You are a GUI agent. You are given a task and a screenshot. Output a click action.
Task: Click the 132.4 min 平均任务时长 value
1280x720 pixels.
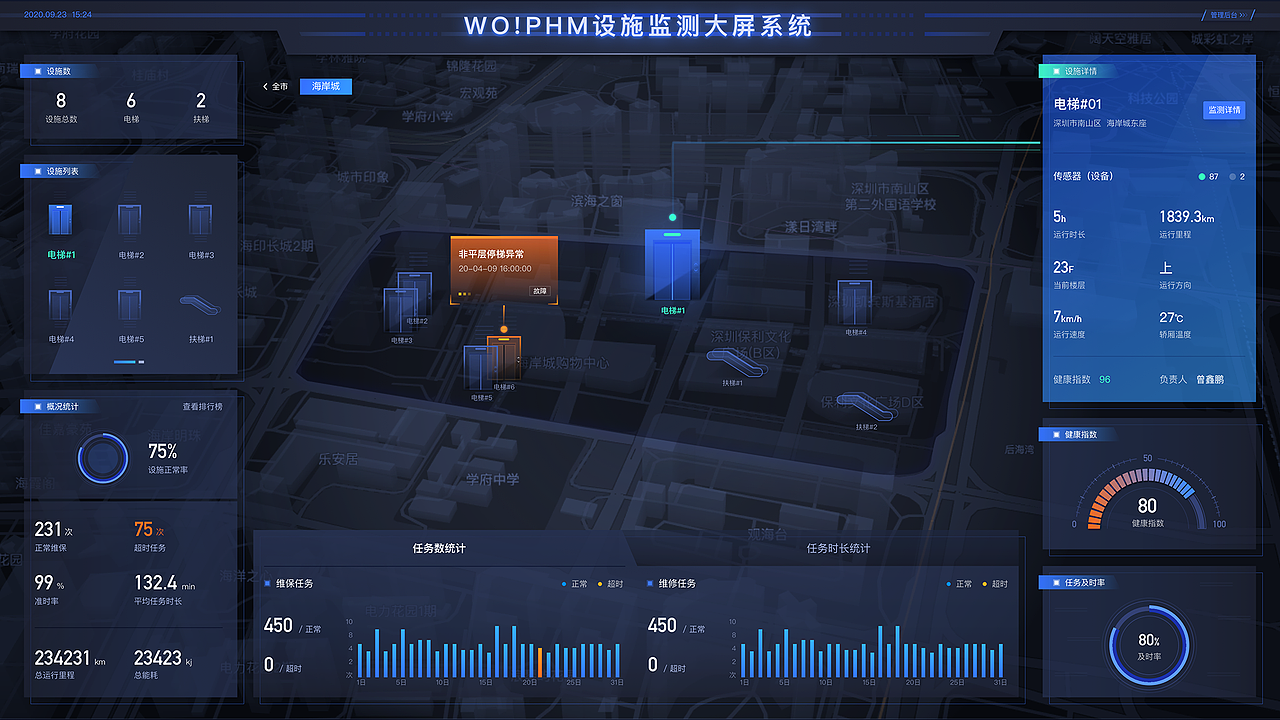pos(165,583)
